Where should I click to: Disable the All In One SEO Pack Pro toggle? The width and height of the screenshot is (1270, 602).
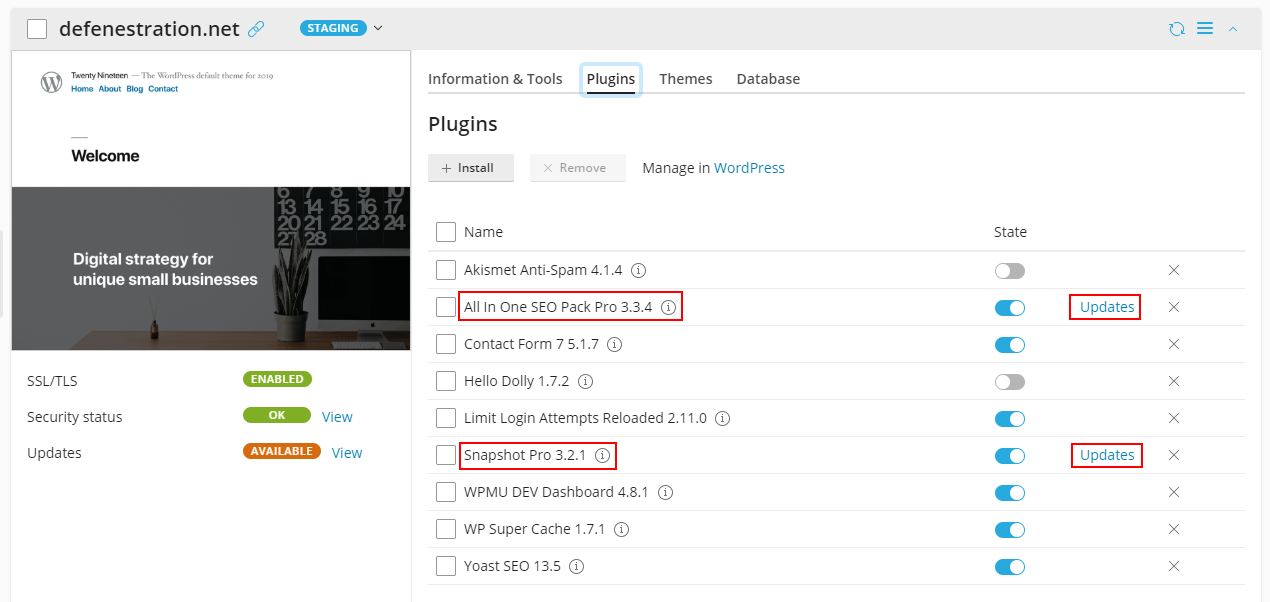click(1010, 307)
